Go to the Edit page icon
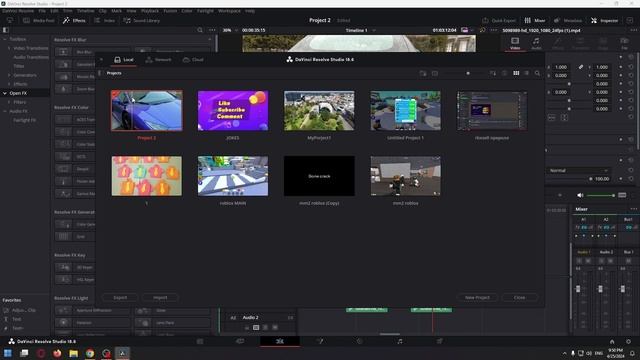This screenshot has width=640, height=360. pos(280,341)
